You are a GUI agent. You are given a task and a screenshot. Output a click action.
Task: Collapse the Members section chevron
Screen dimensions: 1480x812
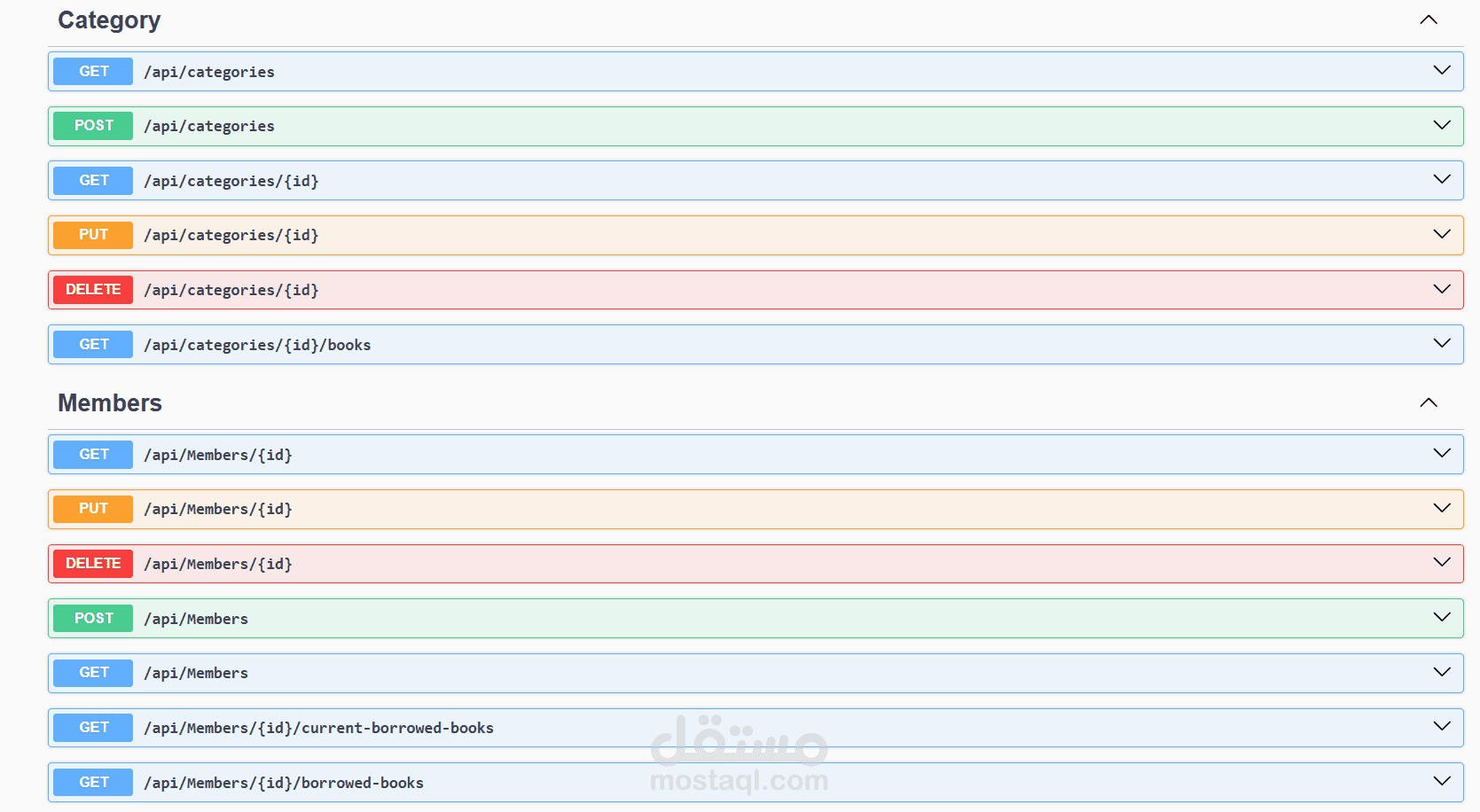1428,402
